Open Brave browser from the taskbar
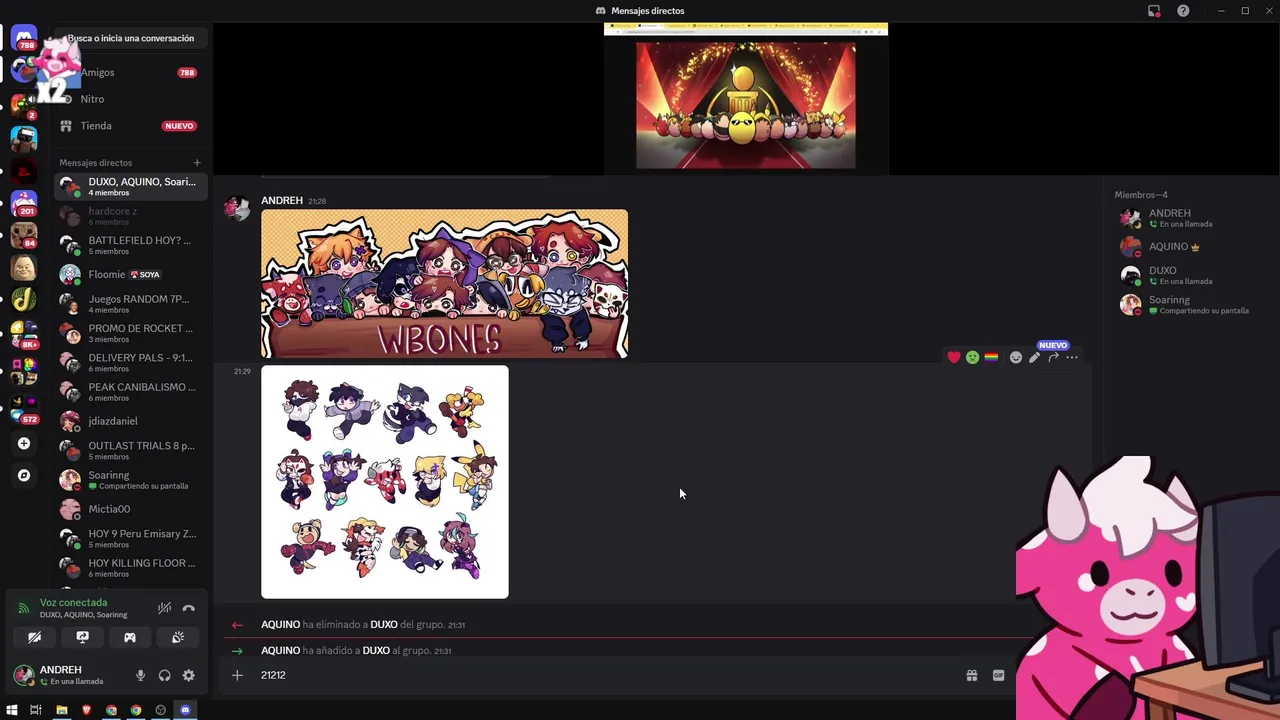 click(x=86, y=710)
